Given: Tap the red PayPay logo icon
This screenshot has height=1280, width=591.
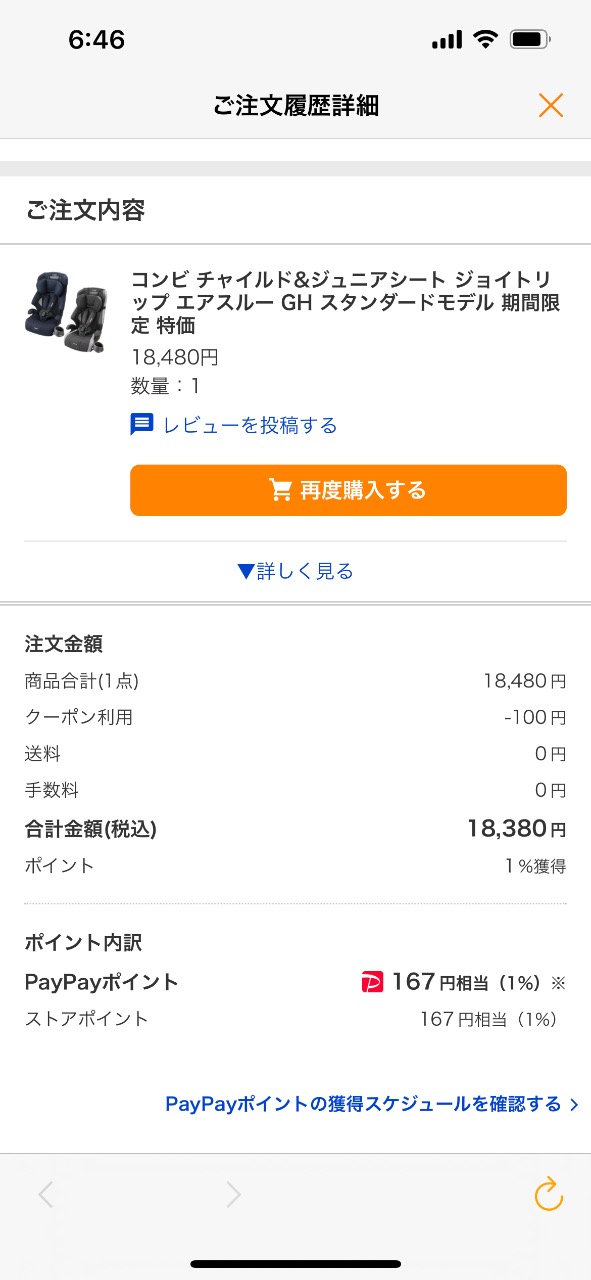Looking at the screenshot, I should [372, 983].
